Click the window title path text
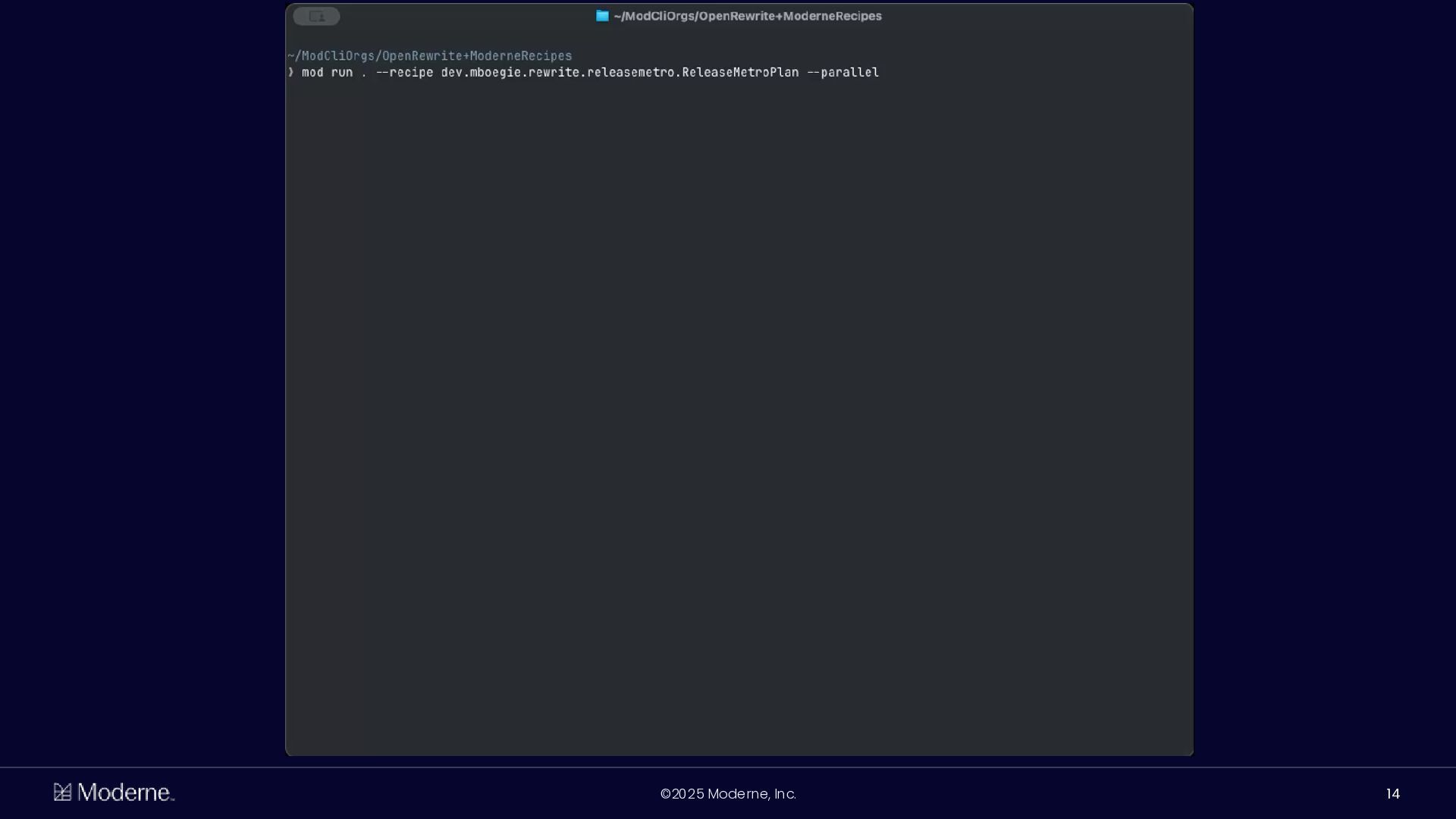Image resolution: width=1456 pixels, height=819 pixels. (747, 16)
